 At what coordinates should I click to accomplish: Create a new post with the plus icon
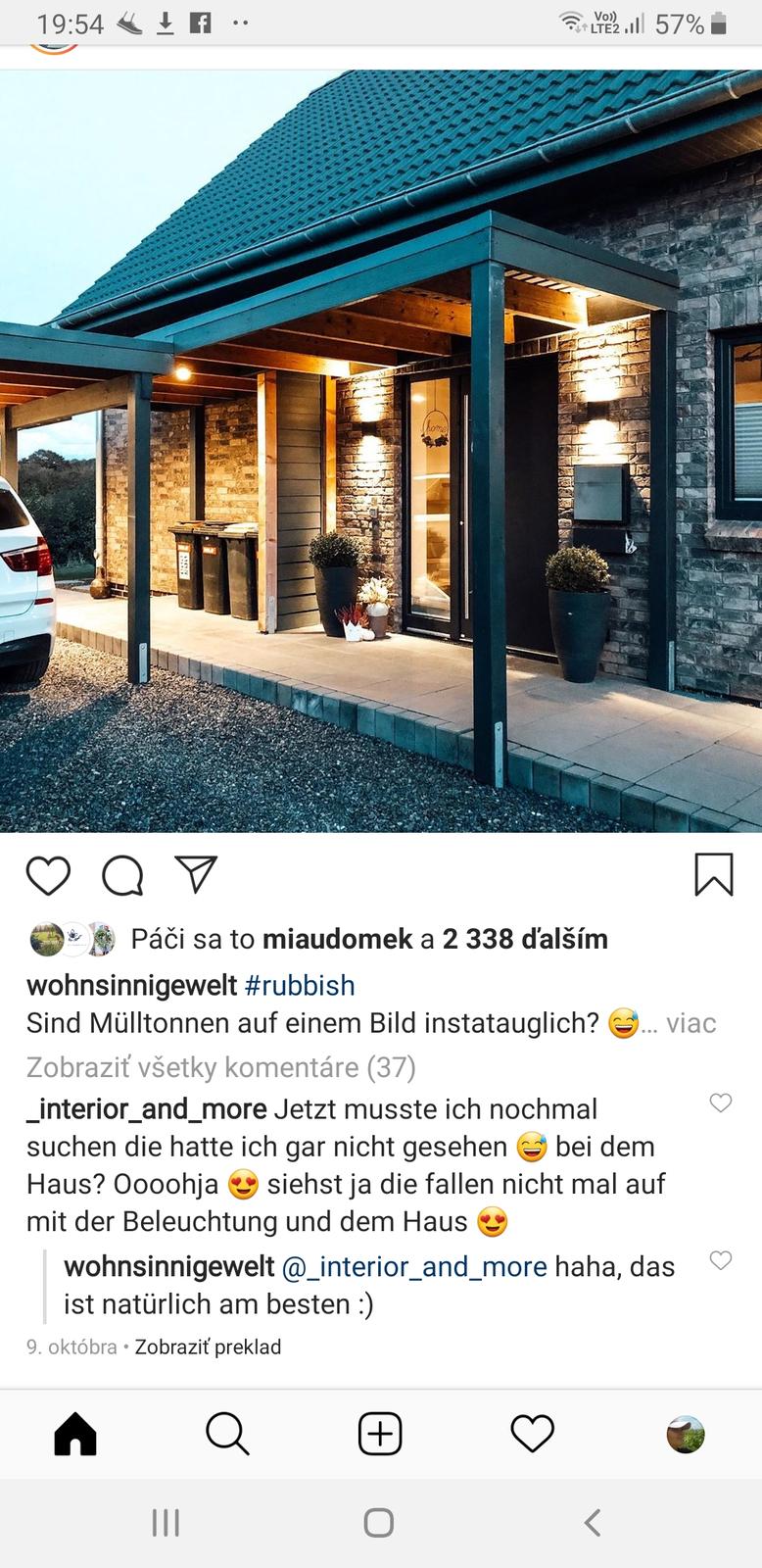[380, 1434]
